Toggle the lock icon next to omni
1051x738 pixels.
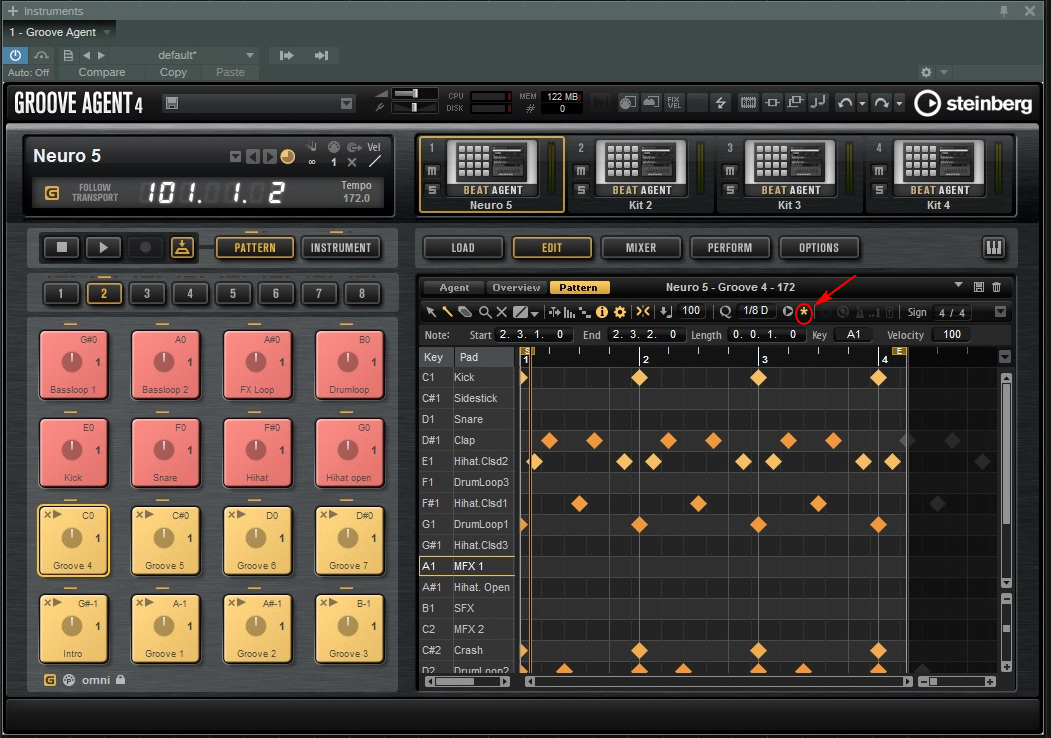tap(121, 680)
